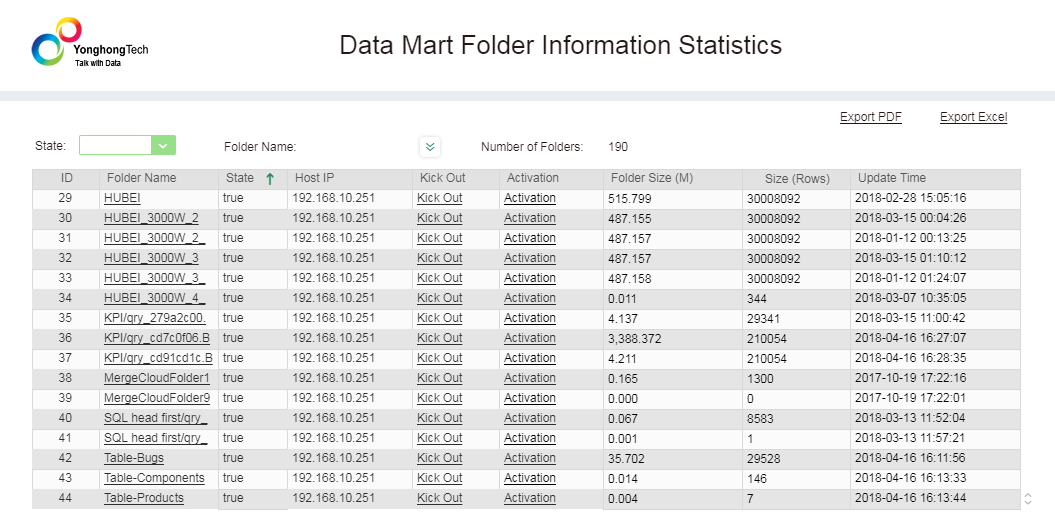1055x526 pixels.
Task: Export the report as PDF
Action: [870, 117]
